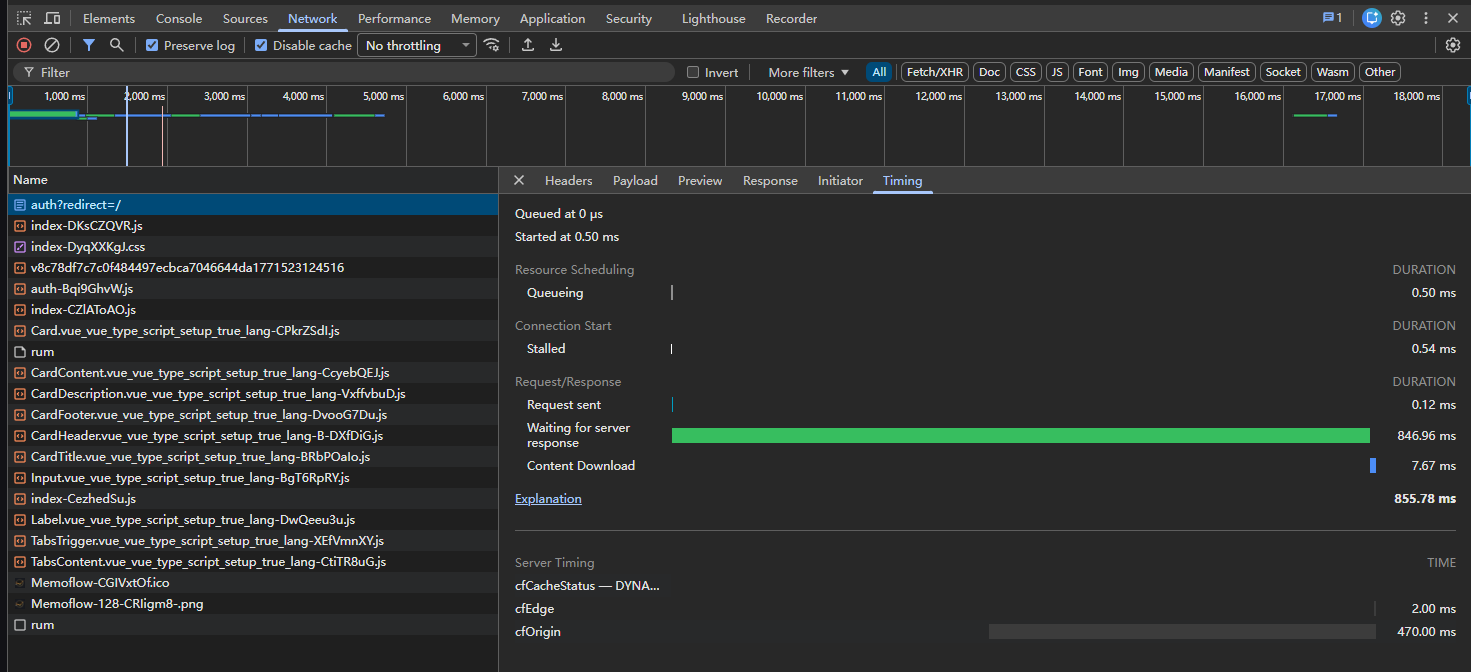
Task: Toggle the filter funnel icon
Action: tap(89, 45)
